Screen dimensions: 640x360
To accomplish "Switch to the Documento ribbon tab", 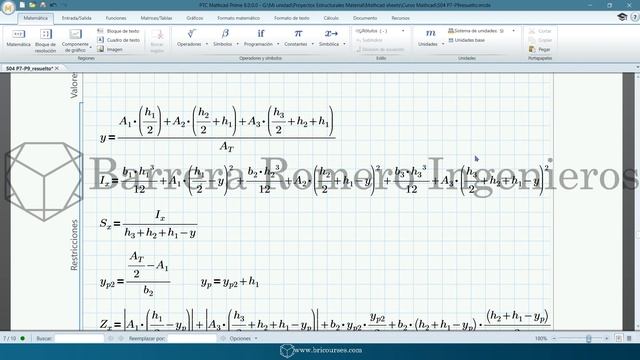I will (365, 18).
